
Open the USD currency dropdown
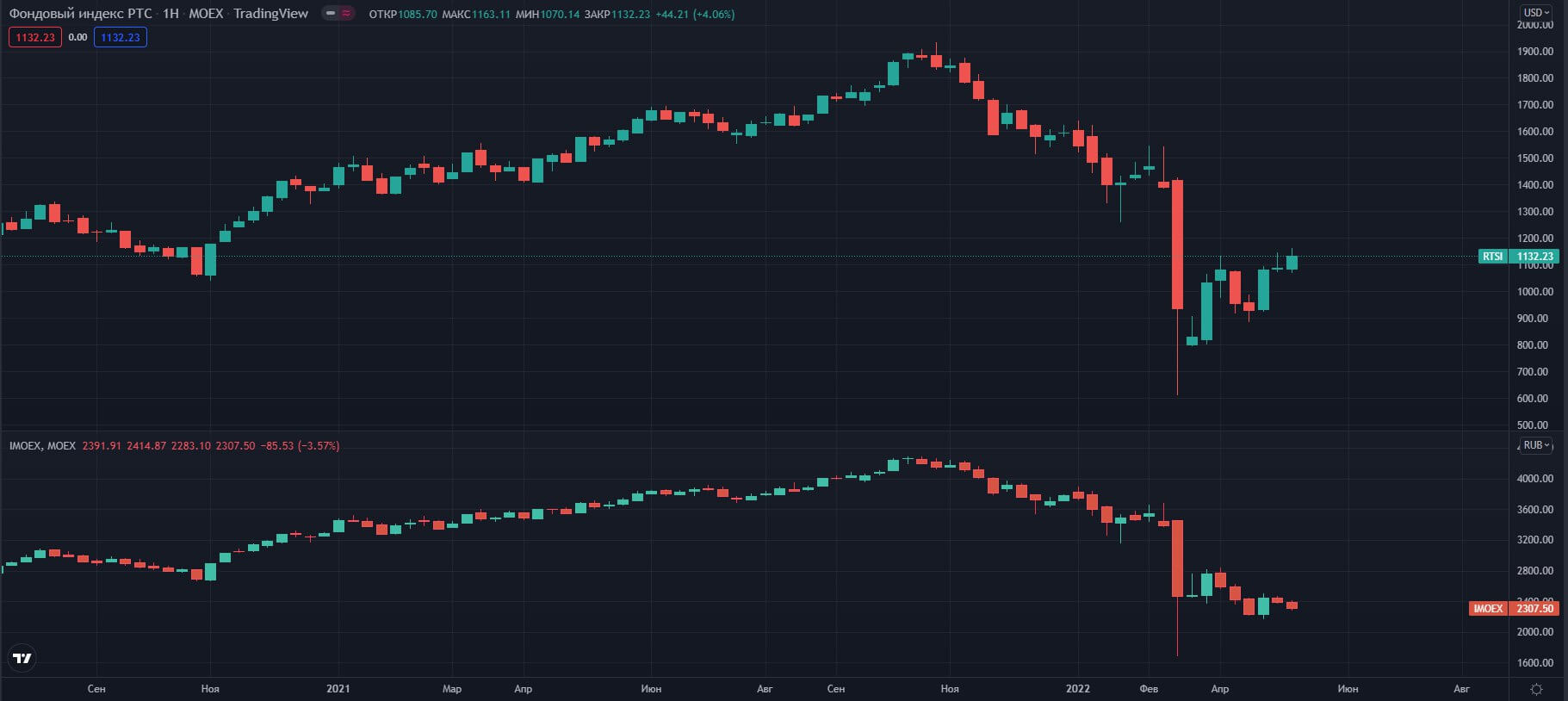[1536, 13]
